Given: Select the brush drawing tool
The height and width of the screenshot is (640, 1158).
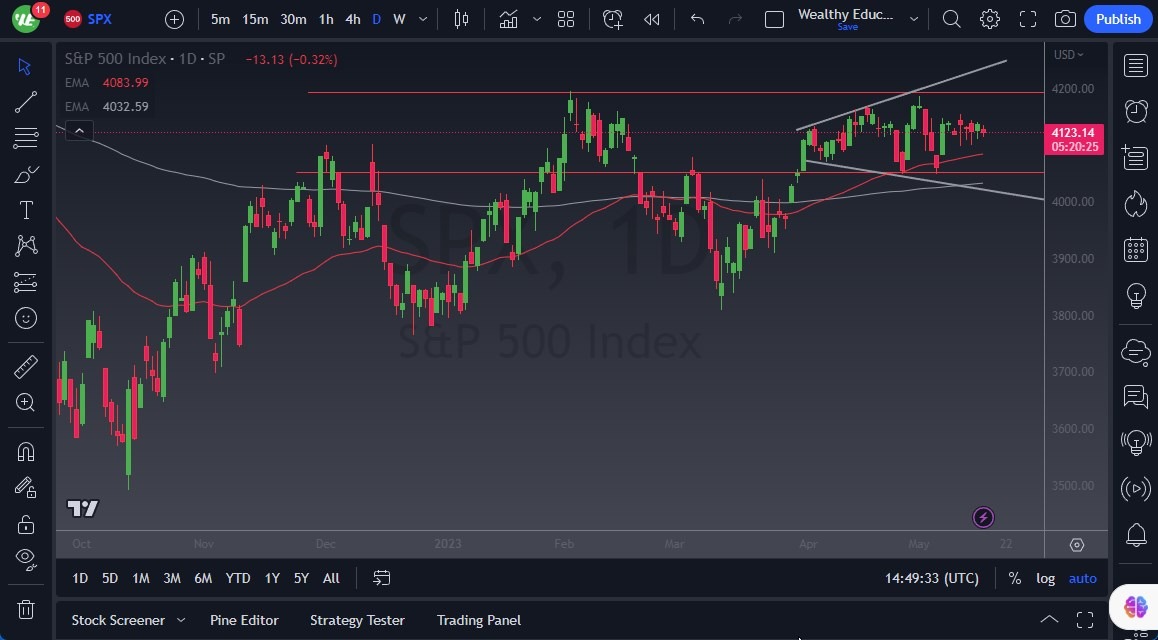Looking at the screenshot, I should click(25, 174).
